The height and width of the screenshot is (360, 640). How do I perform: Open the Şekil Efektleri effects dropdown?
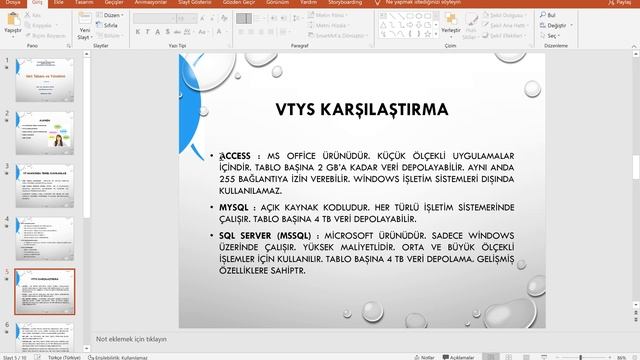pyautogui.click(x=504, y=36)
